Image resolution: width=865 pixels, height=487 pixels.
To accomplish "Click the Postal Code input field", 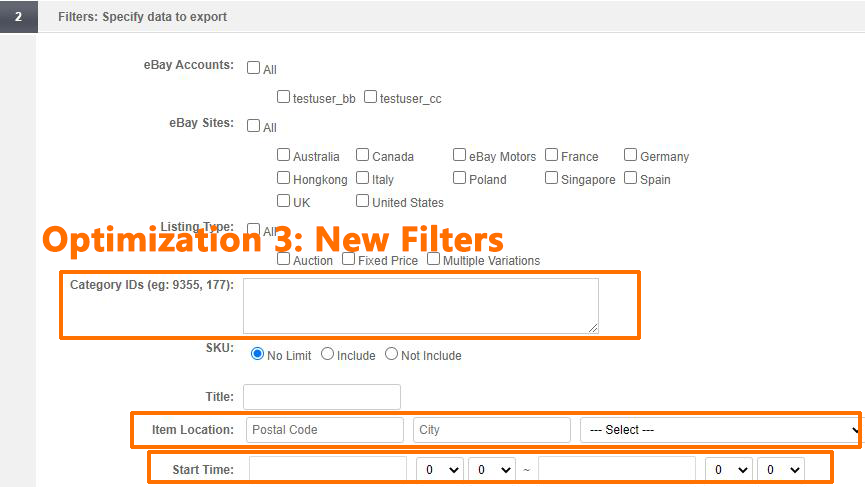I will (x=325, y=430).
